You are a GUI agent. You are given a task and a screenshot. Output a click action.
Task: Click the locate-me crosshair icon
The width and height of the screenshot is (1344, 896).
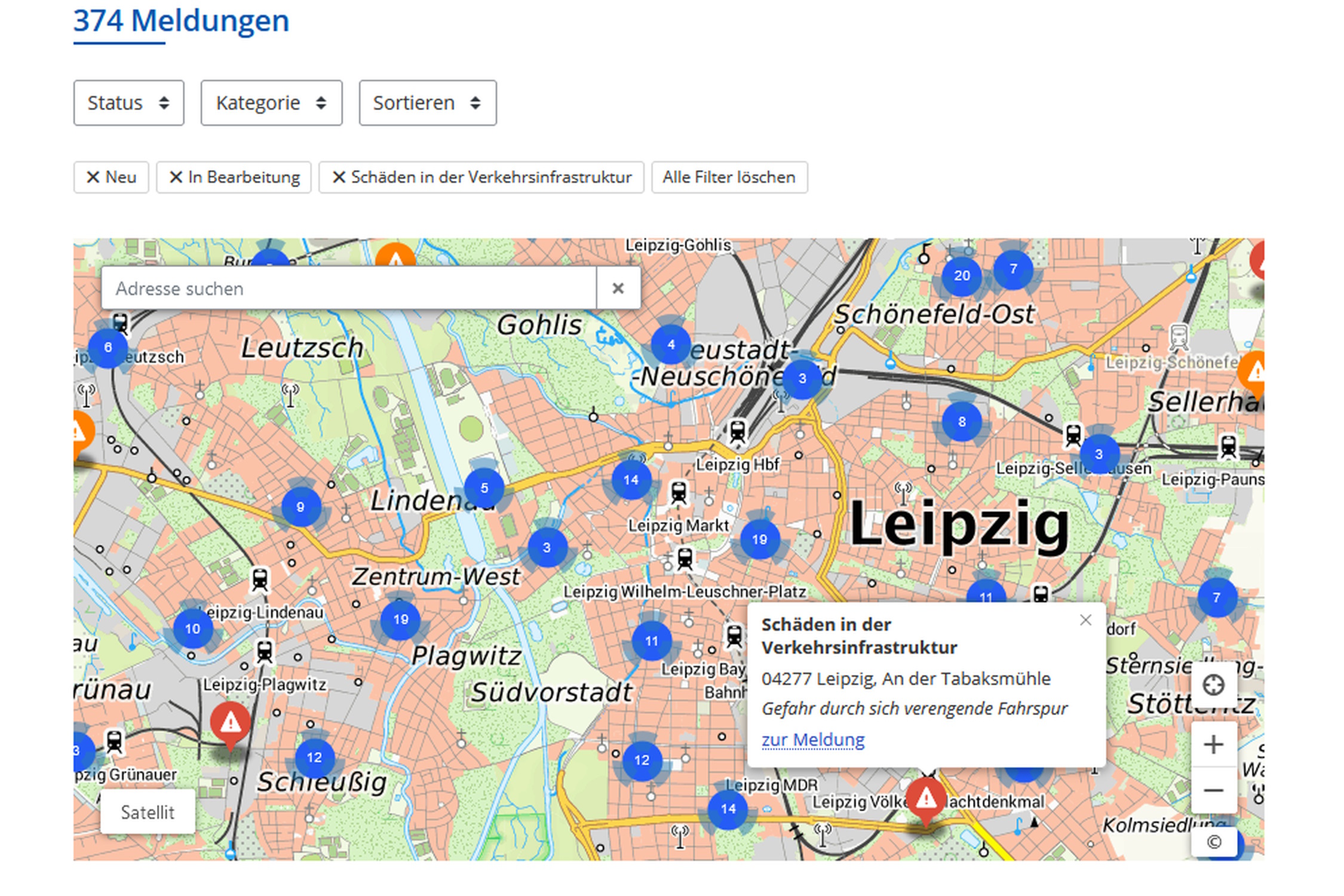[1213, 685]
